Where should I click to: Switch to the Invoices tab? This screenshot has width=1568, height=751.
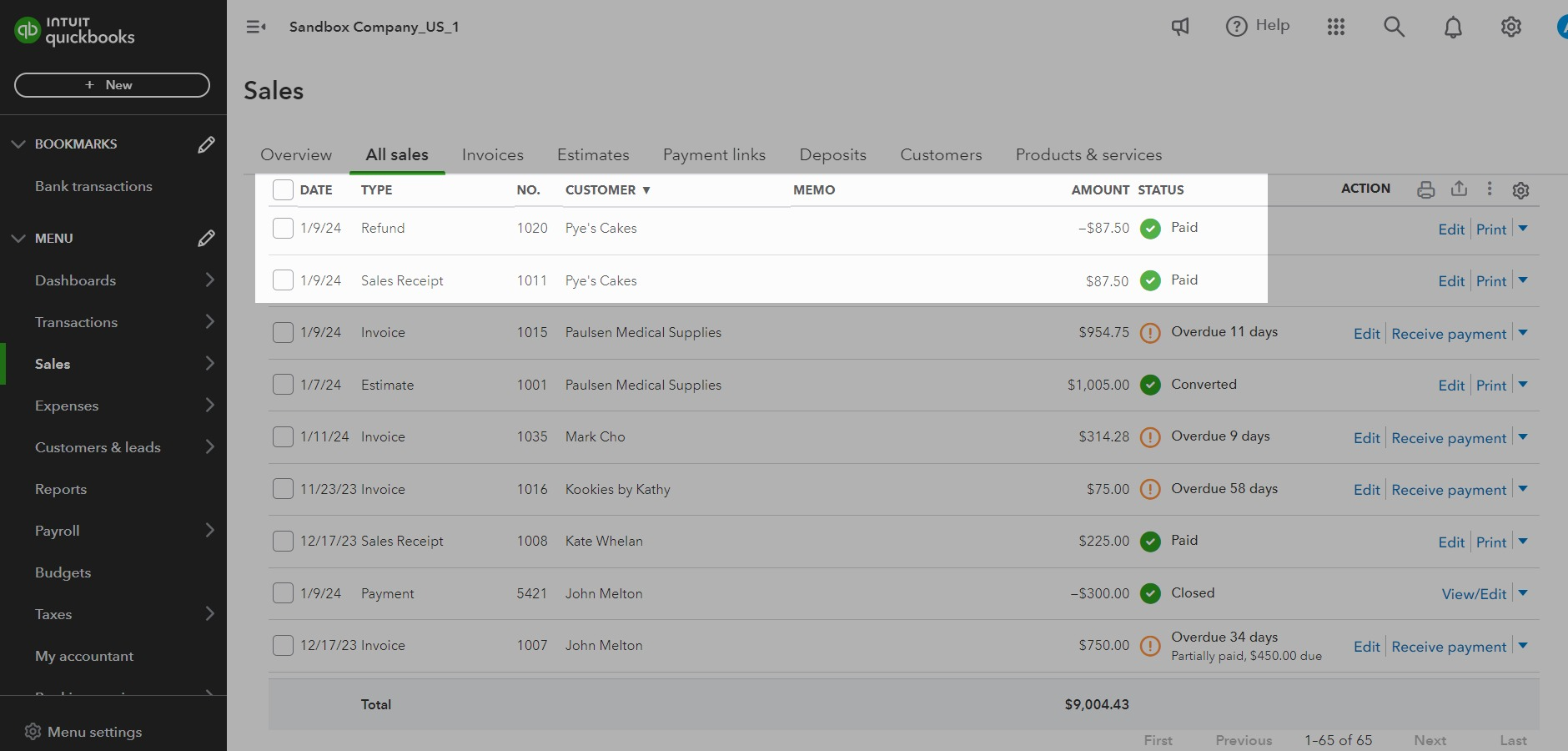click(x=493, y=155)
